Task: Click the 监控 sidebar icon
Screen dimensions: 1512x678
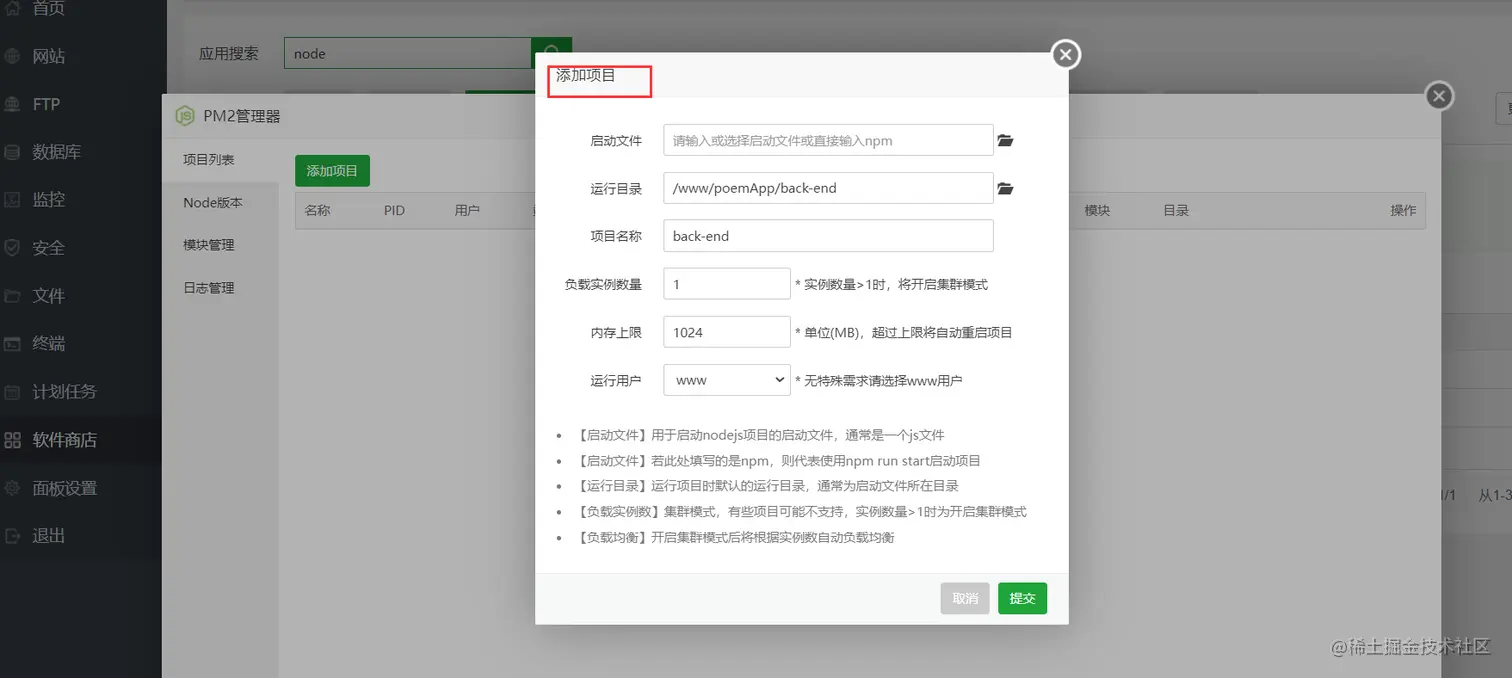Action: click(x=12, y=200)
